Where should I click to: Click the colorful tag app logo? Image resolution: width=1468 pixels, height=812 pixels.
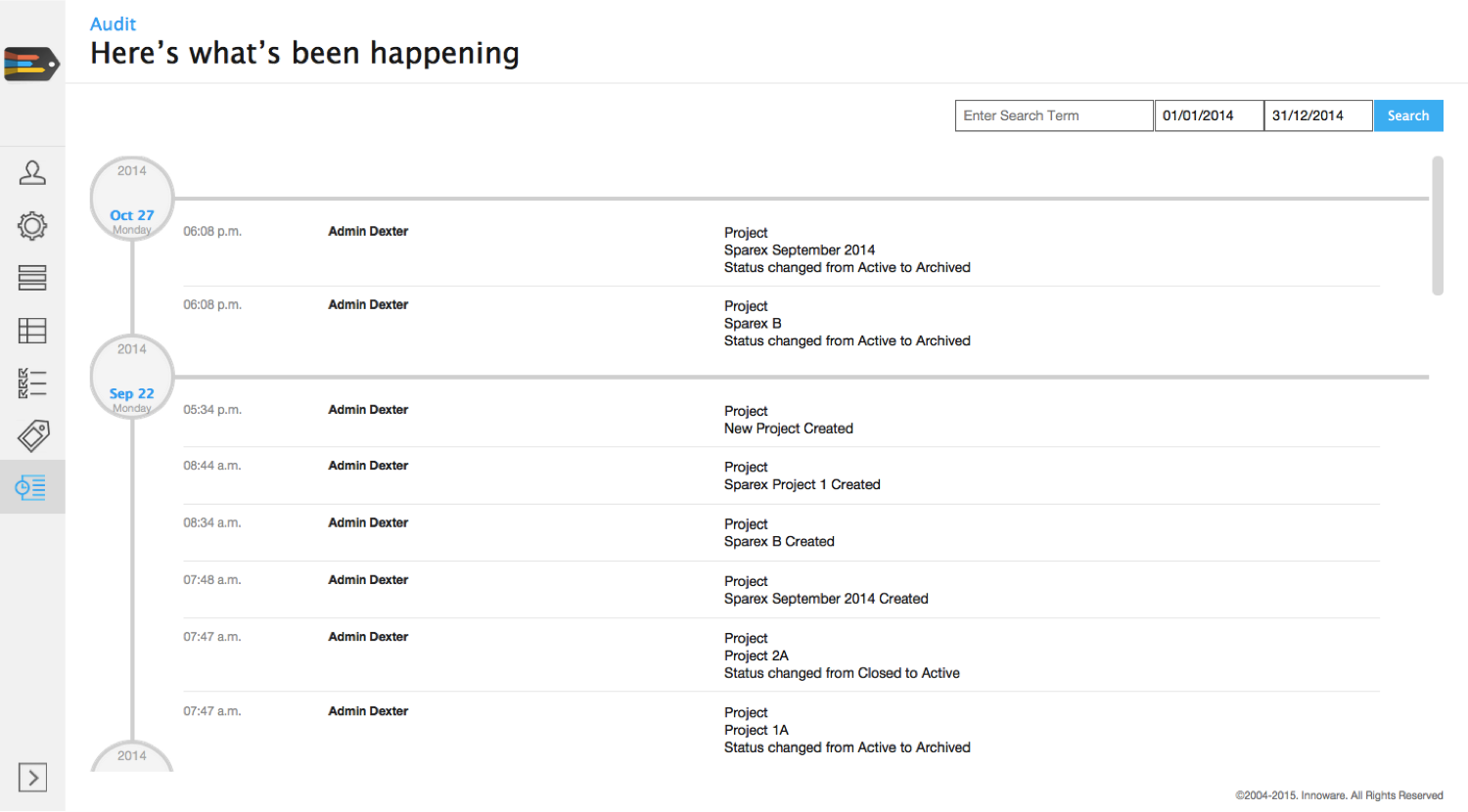31,64
